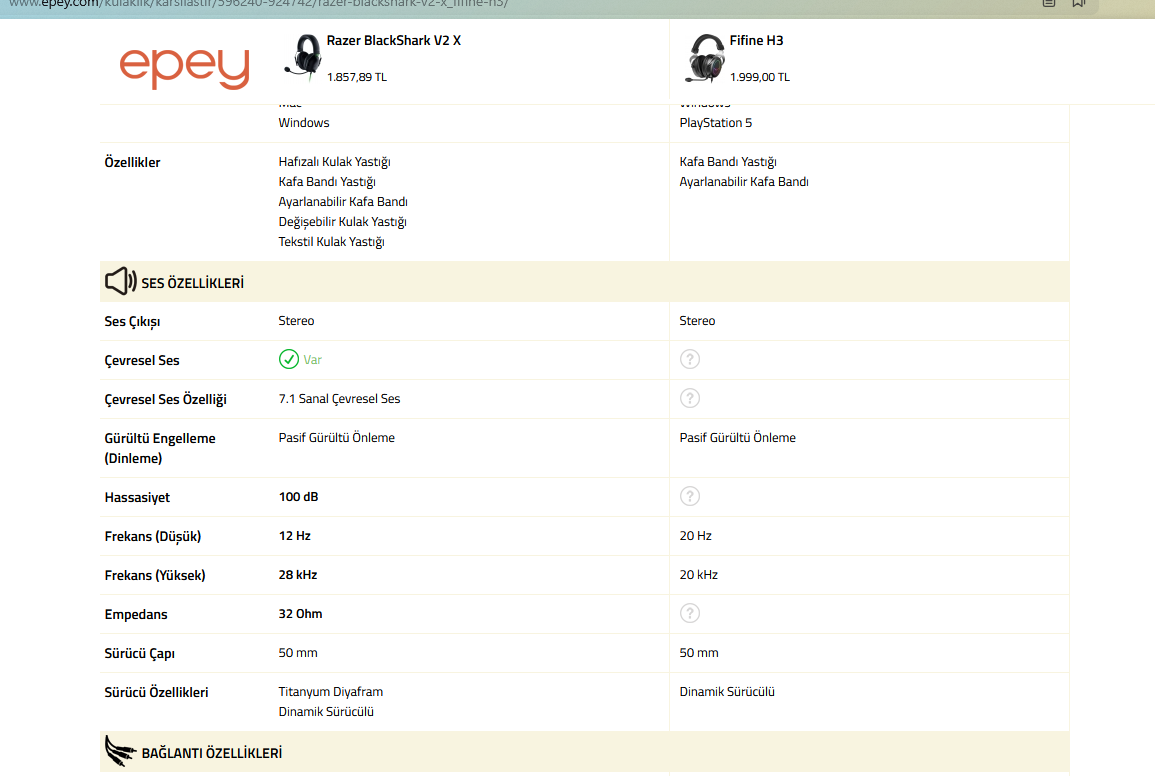Click the Hassasiyet row label
Viewport: 1155px width, 776px height.
pyautogui.click(x=137, y=497)
